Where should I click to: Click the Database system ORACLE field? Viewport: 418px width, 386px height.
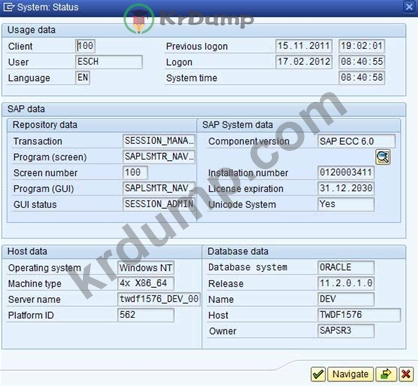[x=346, y=267]
